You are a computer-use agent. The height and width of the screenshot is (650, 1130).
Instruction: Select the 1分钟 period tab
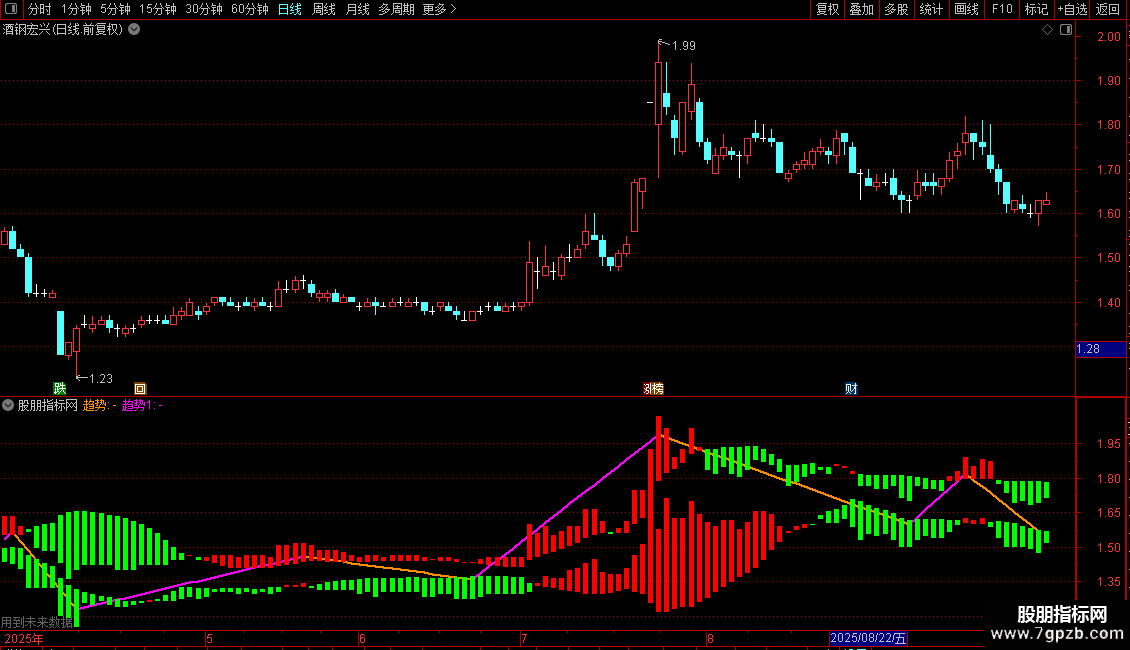76,9
